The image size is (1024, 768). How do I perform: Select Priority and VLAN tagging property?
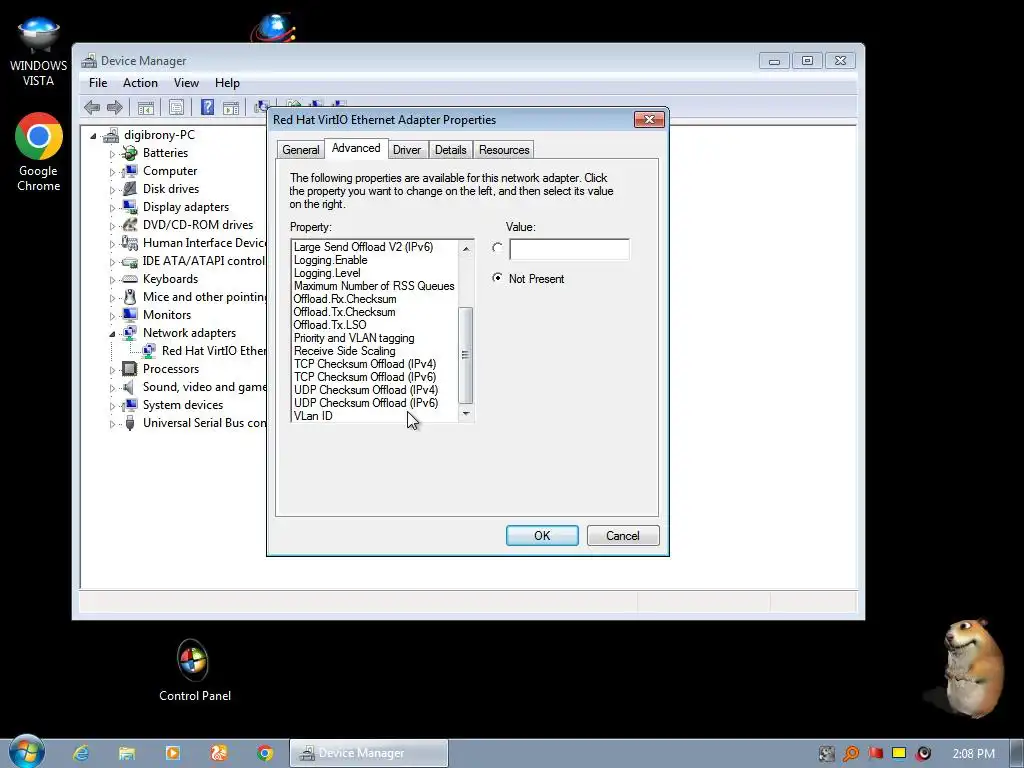tap(354, 338)
